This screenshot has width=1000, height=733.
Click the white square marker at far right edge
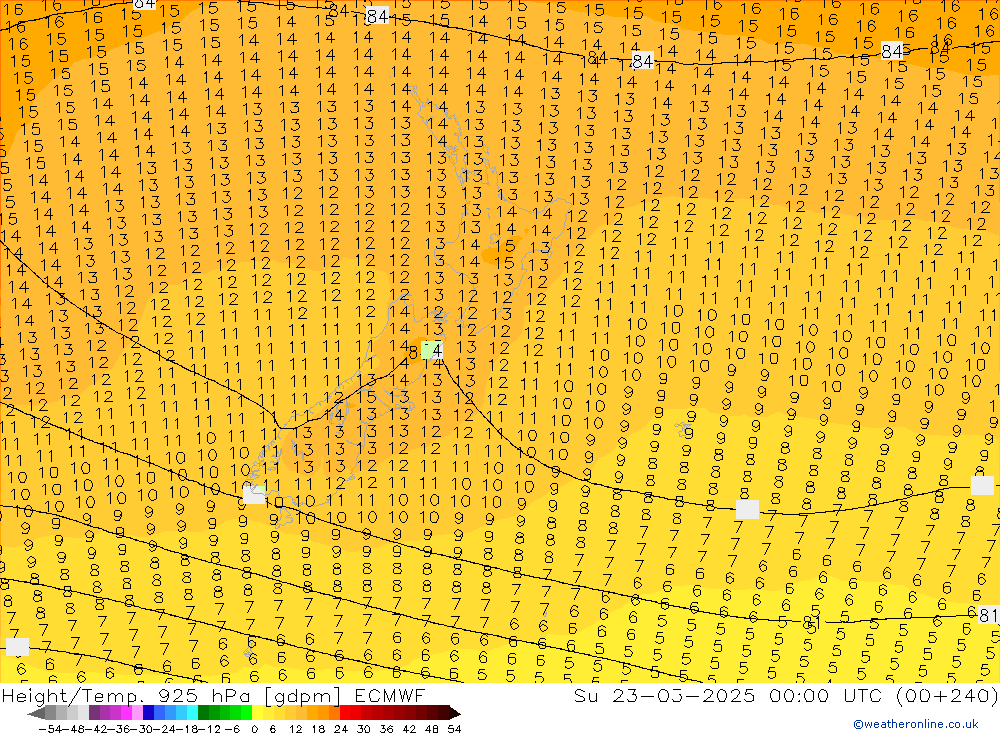983,486
